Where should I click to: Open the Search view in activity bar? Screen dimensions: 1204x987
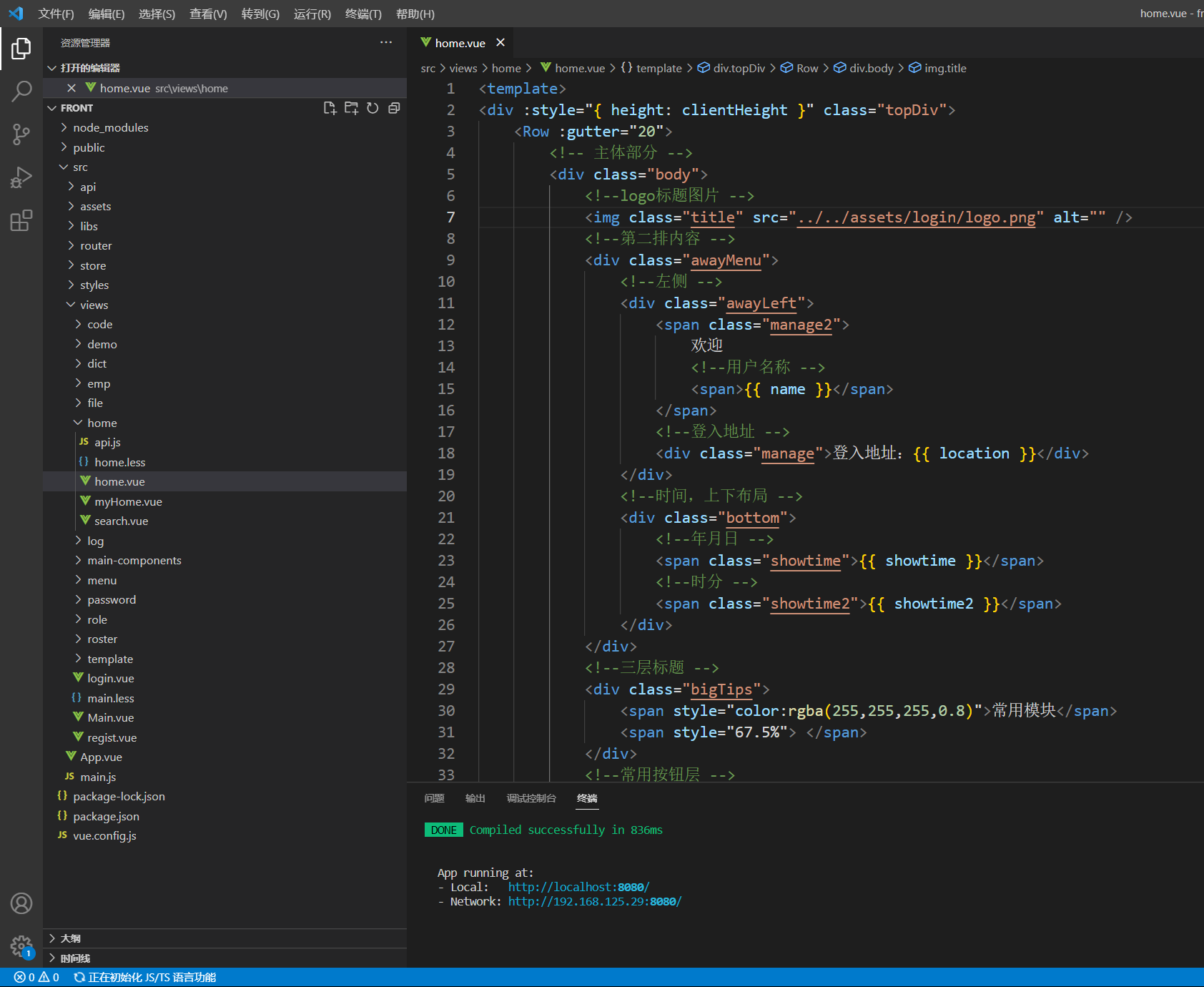point(21,91)
